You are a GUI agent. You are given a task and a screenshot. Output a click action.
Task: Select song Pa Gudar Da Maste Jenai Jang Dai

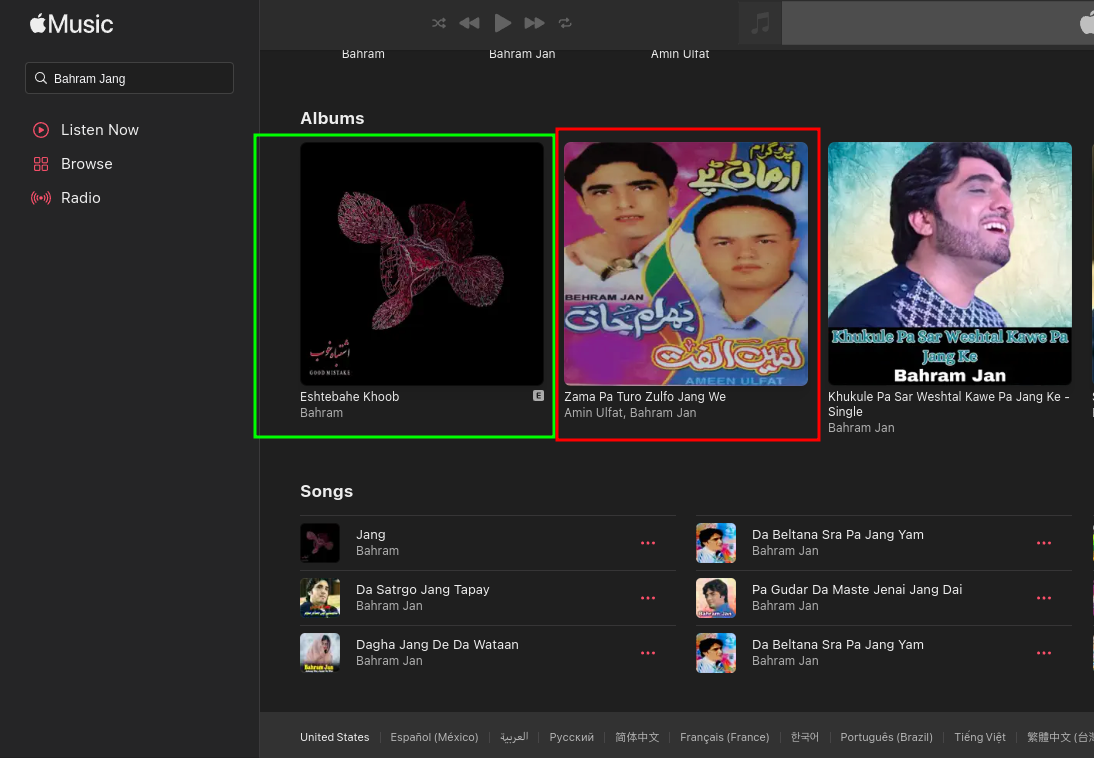point(857,590)
